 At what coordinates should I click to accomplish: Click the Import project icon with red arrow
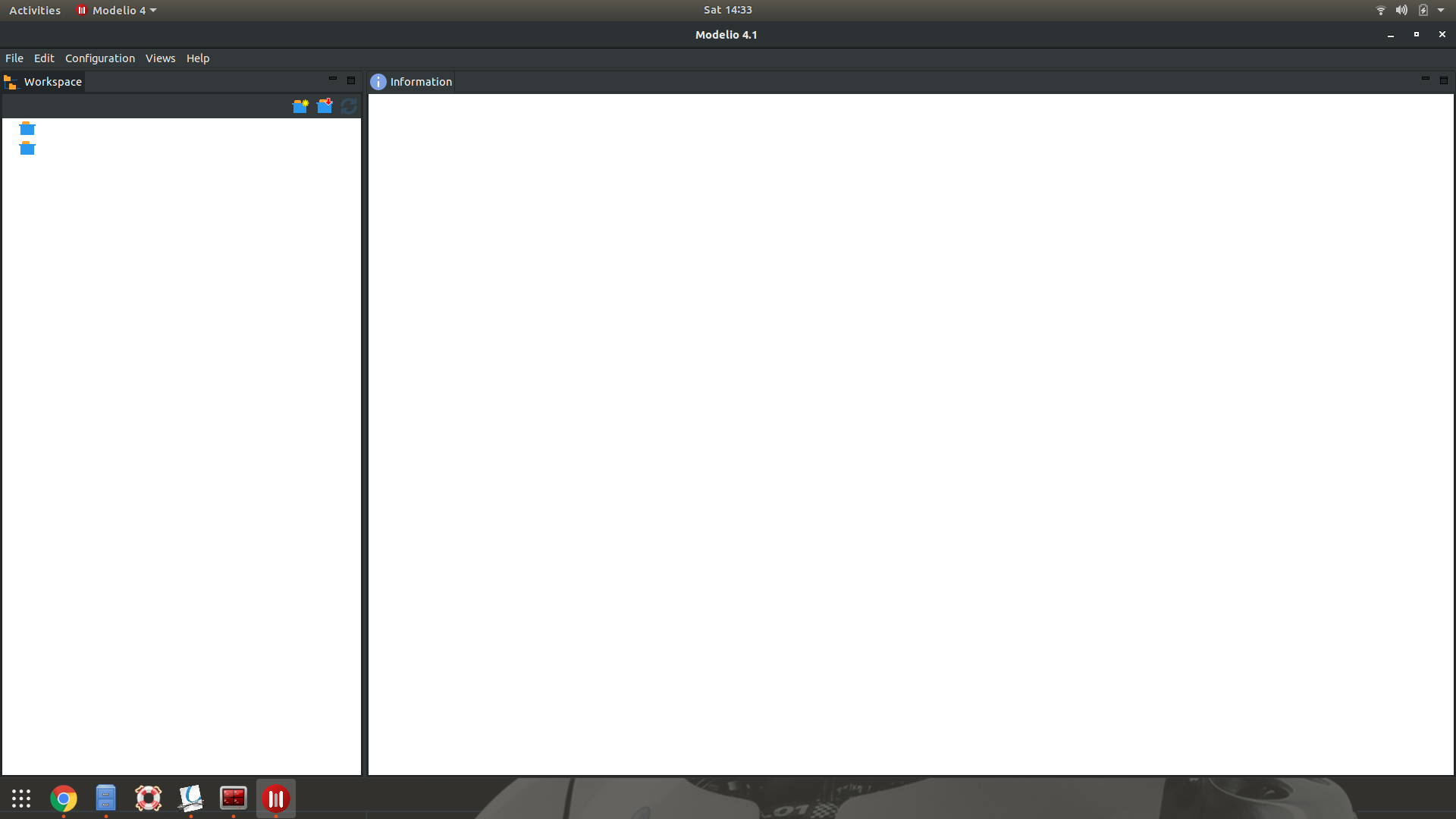point(325,106)
